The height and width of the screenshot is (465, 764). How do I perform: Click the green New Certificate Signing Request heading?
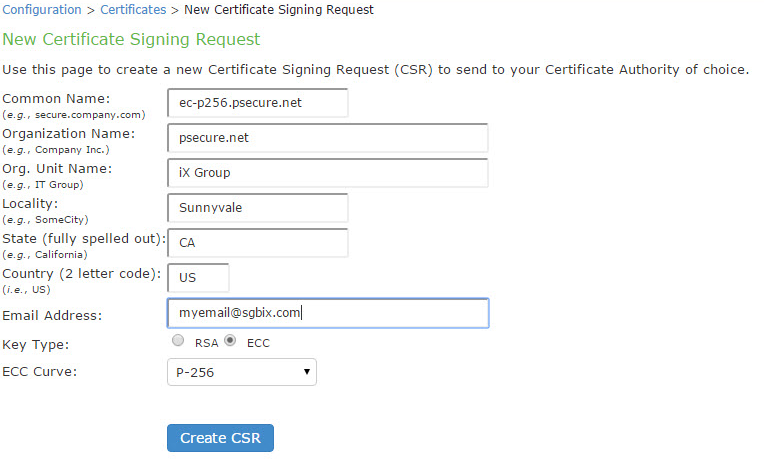131,40
